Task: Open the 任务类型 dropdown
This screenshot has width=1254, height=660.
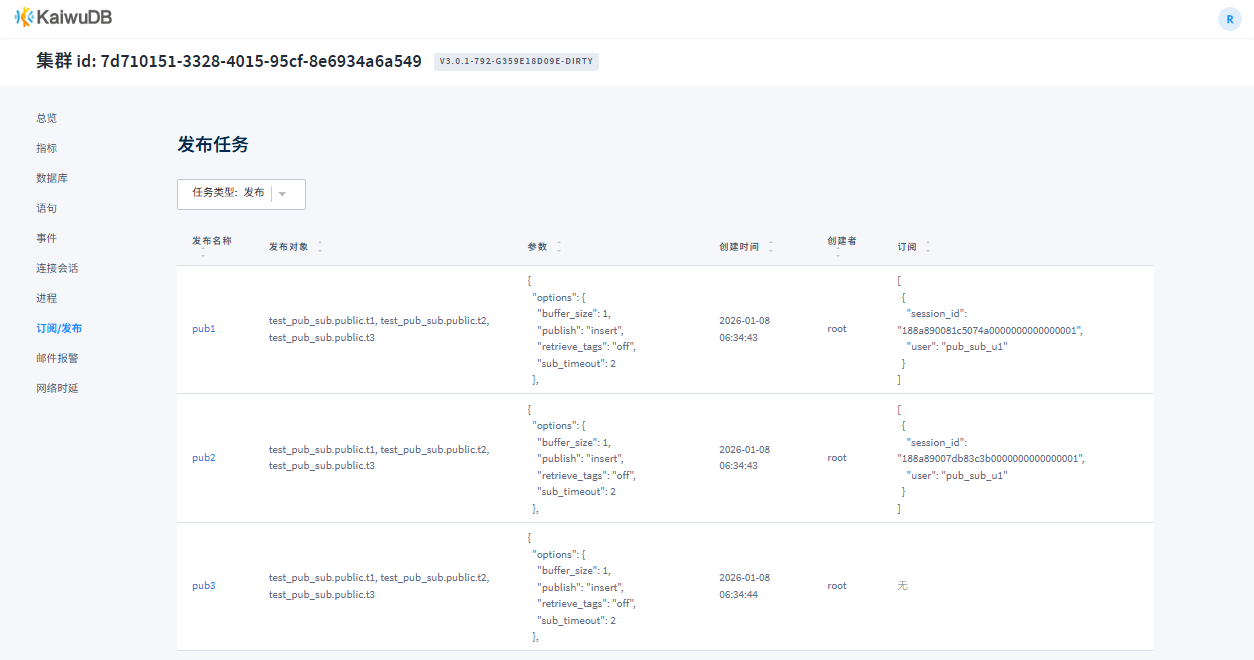Action: tap(241, 194)
